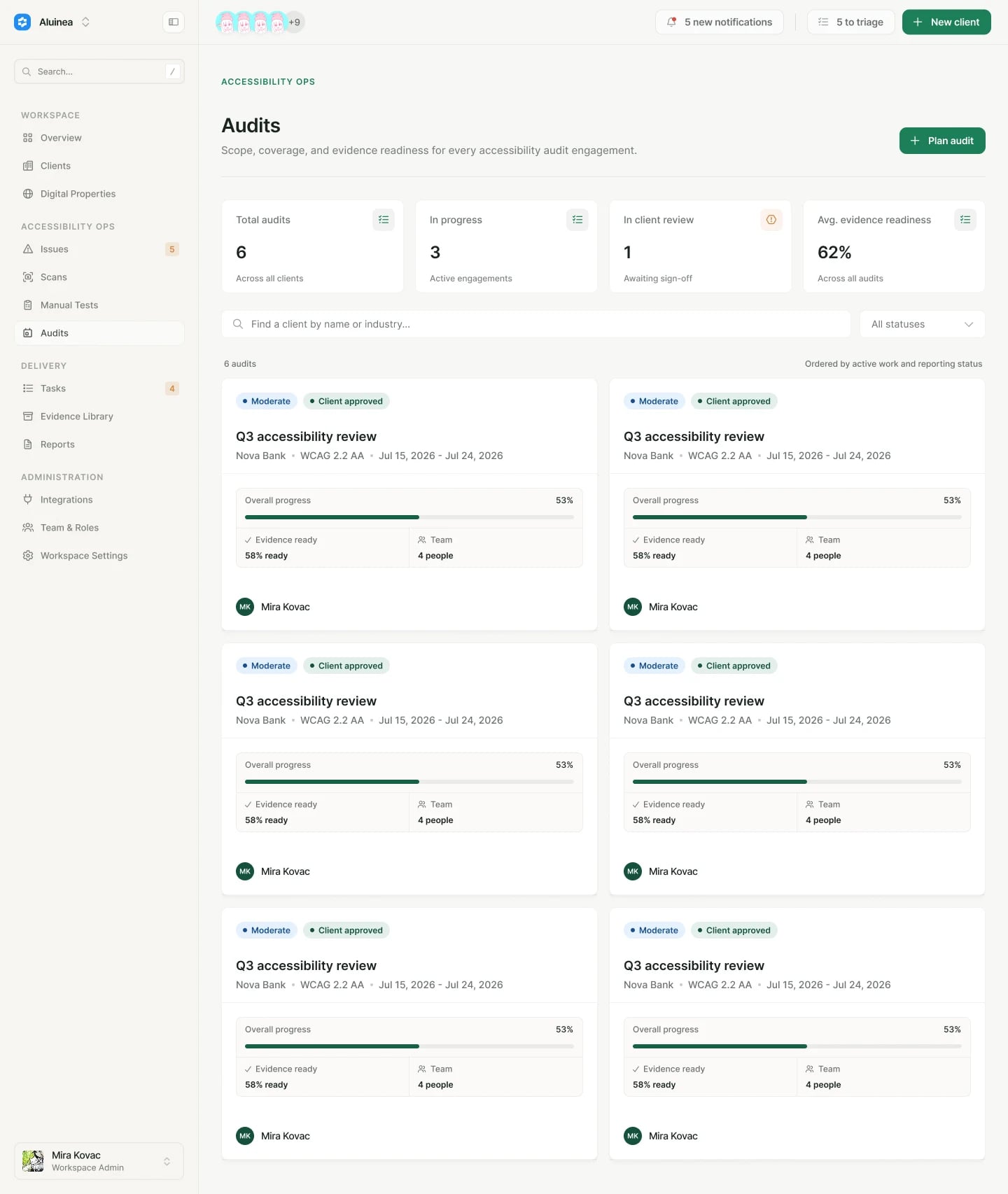Image resolution: width=1008 pixels, height=1194 pixels.
Task: Go to Audits in the sidebar
Action: tap(99, 333)
